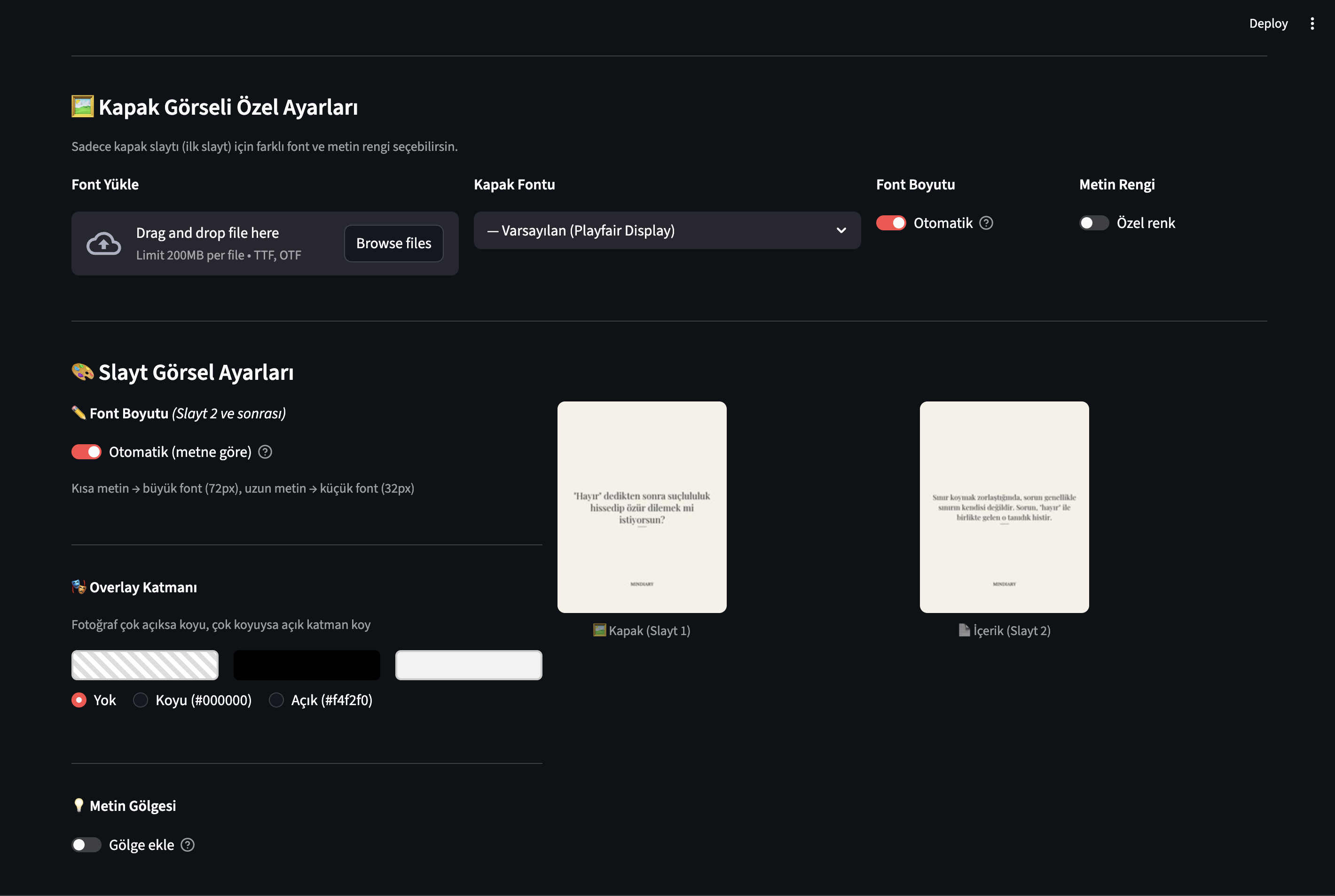Click the pencil icon beside Font Boyutu heading
This screenshot has width=1335, height=896.
click(80, 413)
